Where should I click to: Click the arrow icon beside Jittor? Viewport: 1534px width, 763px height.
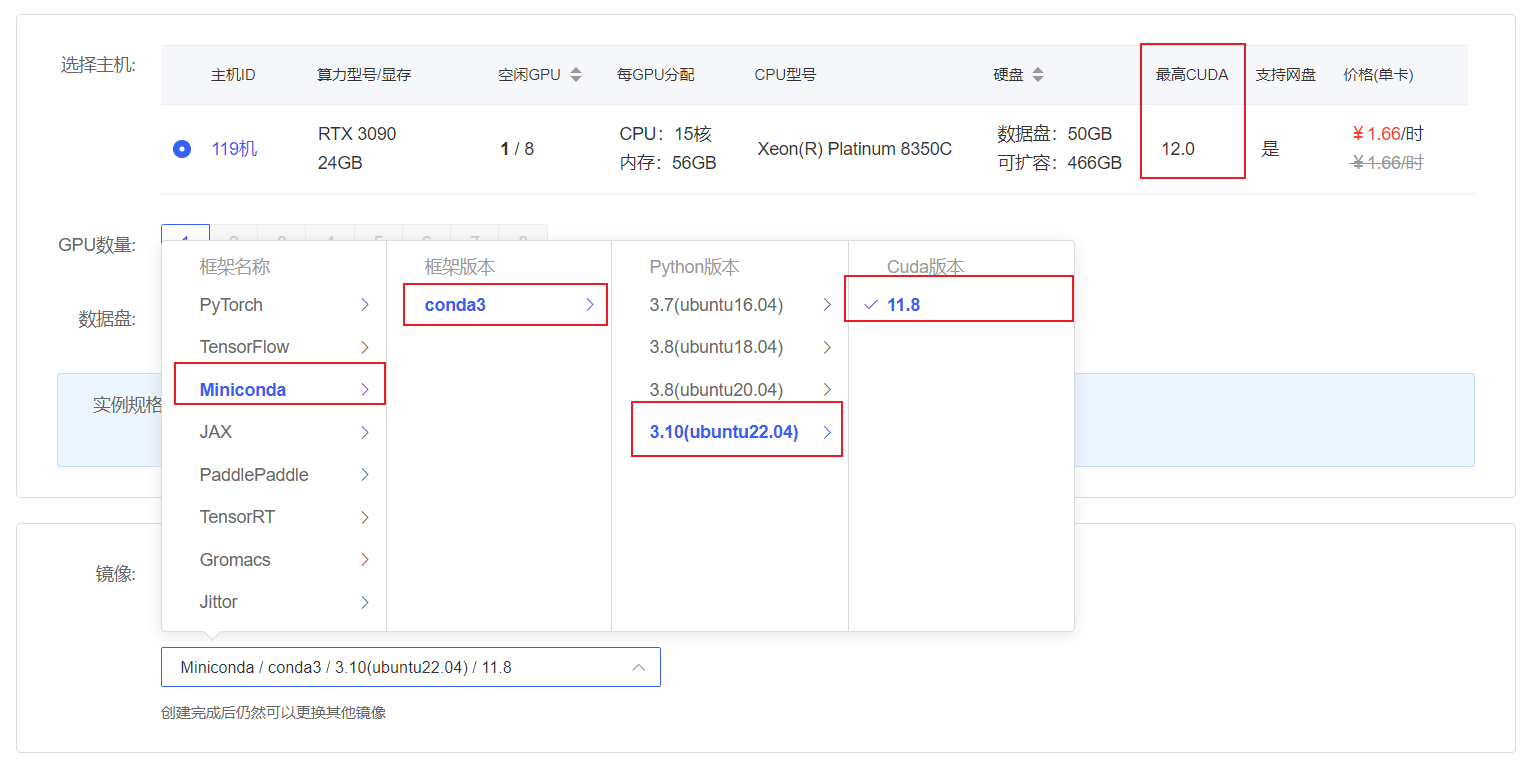point(365,602)
